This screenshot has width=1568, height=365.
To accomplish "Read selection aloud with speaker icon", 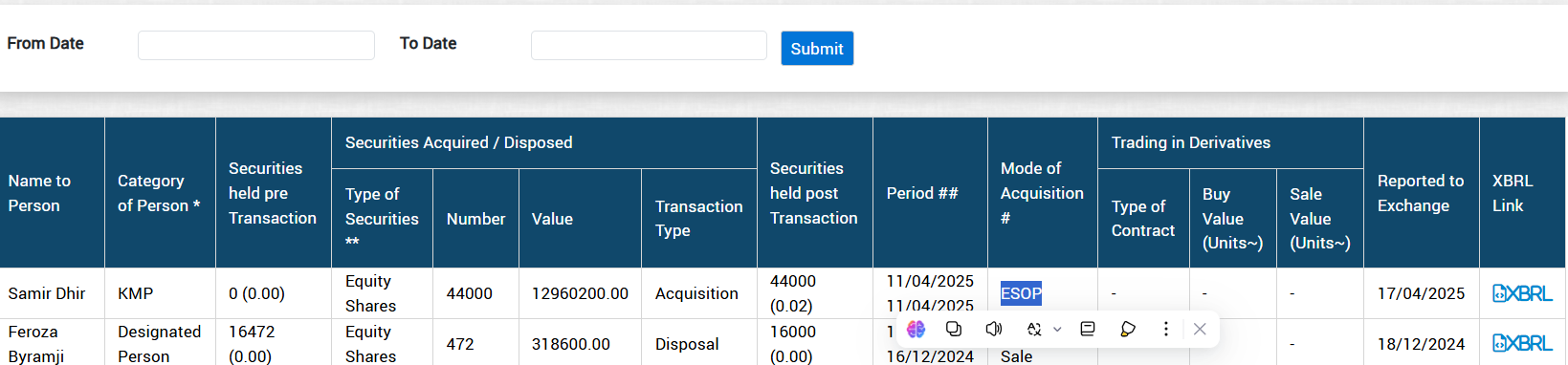I will 994,329.
